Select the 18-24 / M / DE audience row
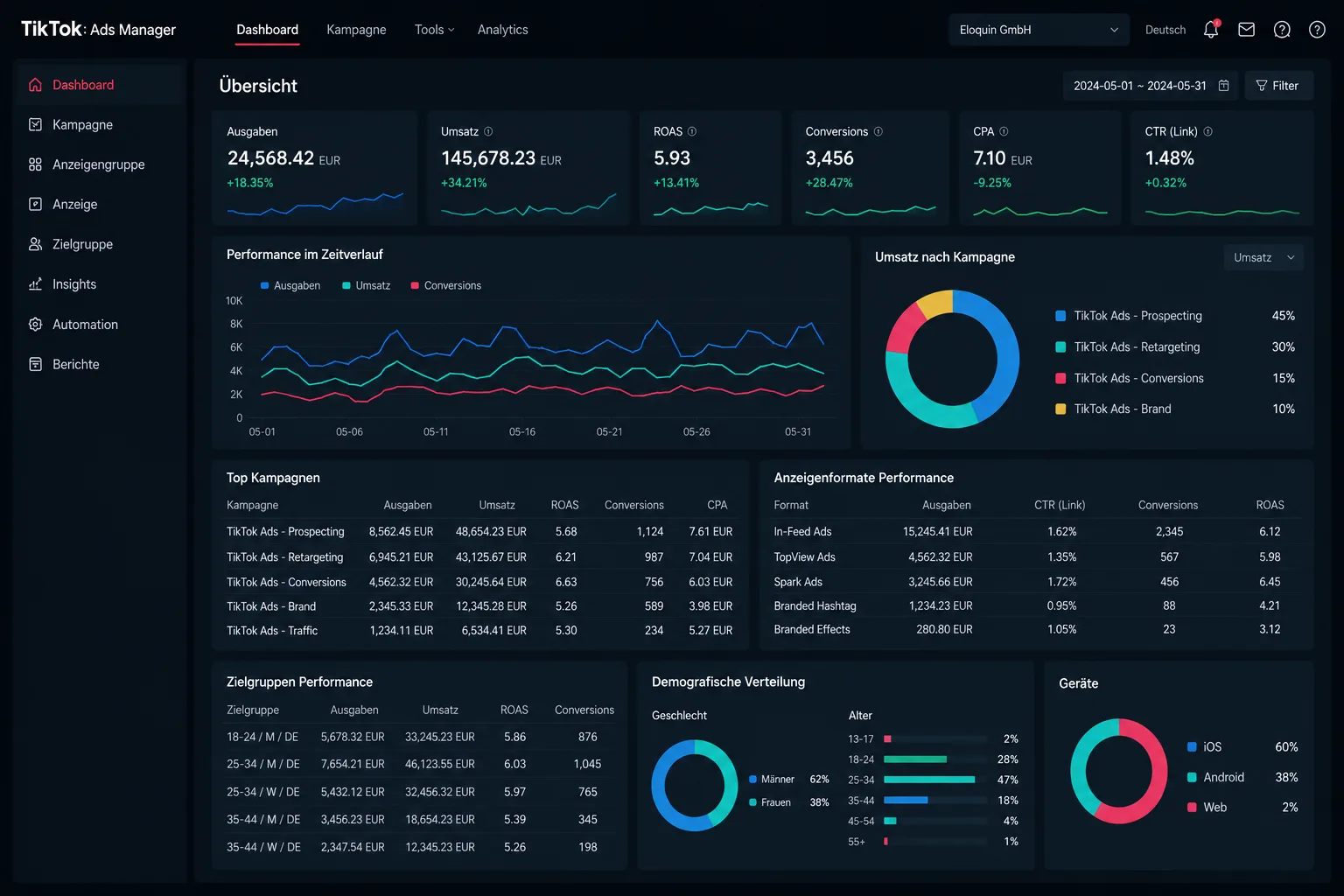This screenshot has width=1344, height=896. pyautogui.click(x=420, y=738)
